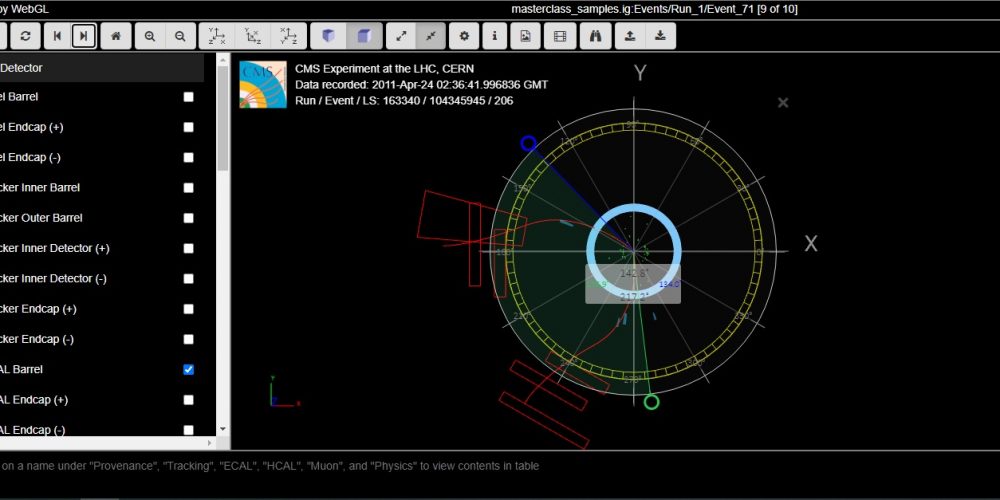Open the info panel icon

coord(494,37)
